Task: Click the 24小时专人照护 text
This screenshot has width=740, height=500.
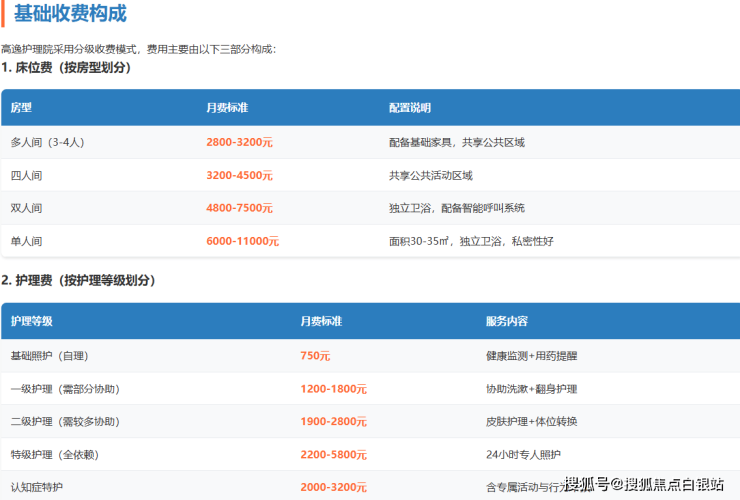Action: [523, 454]
